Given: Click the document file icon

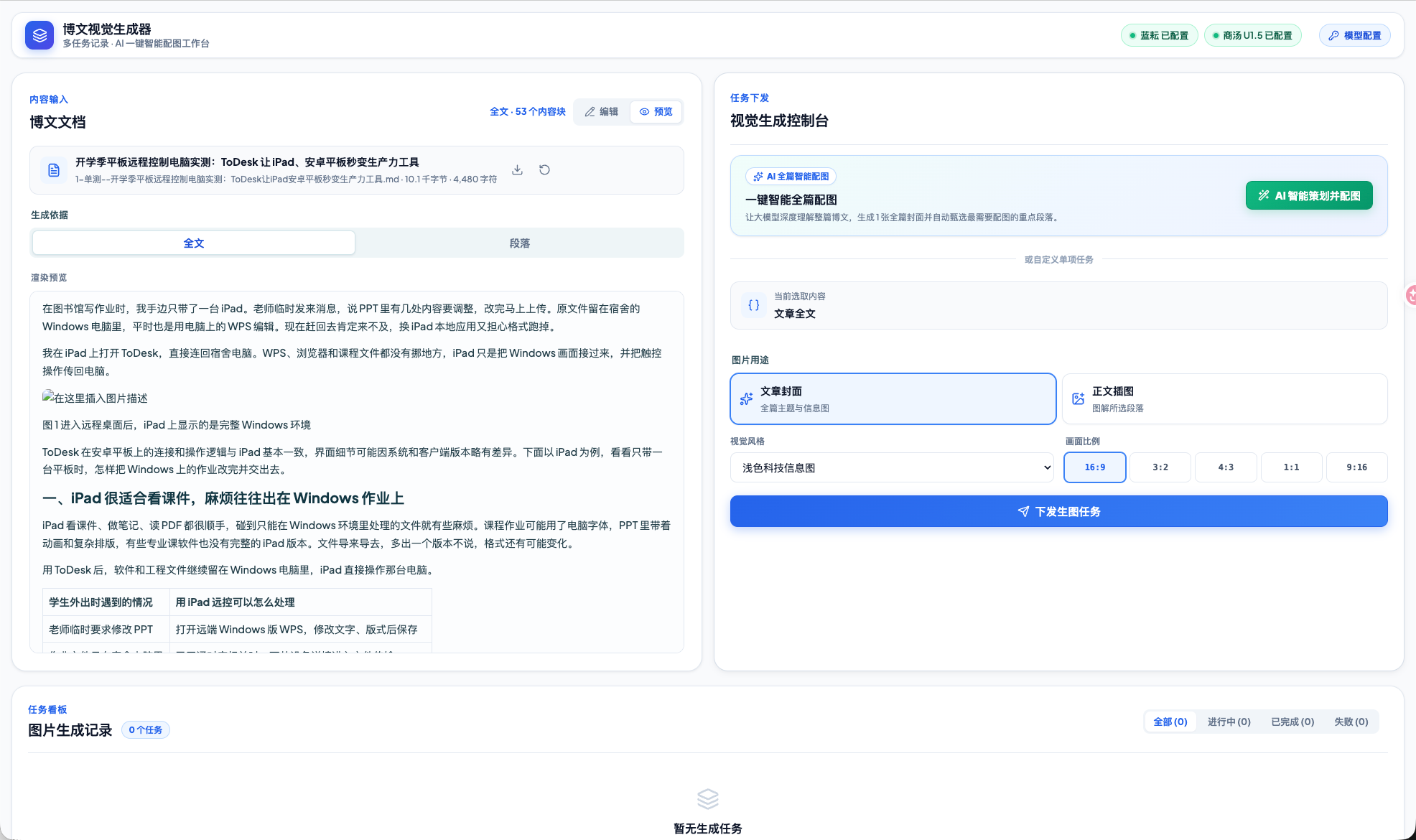Looking at the screenshot, I should click(x=54, y=170).
